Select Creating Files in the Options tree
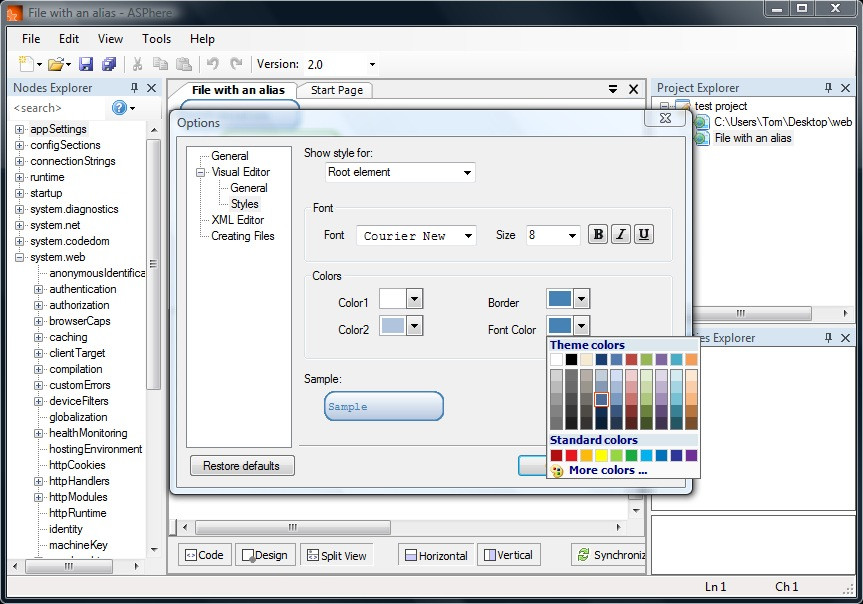 pyautogui.click(x=243, y=236)
